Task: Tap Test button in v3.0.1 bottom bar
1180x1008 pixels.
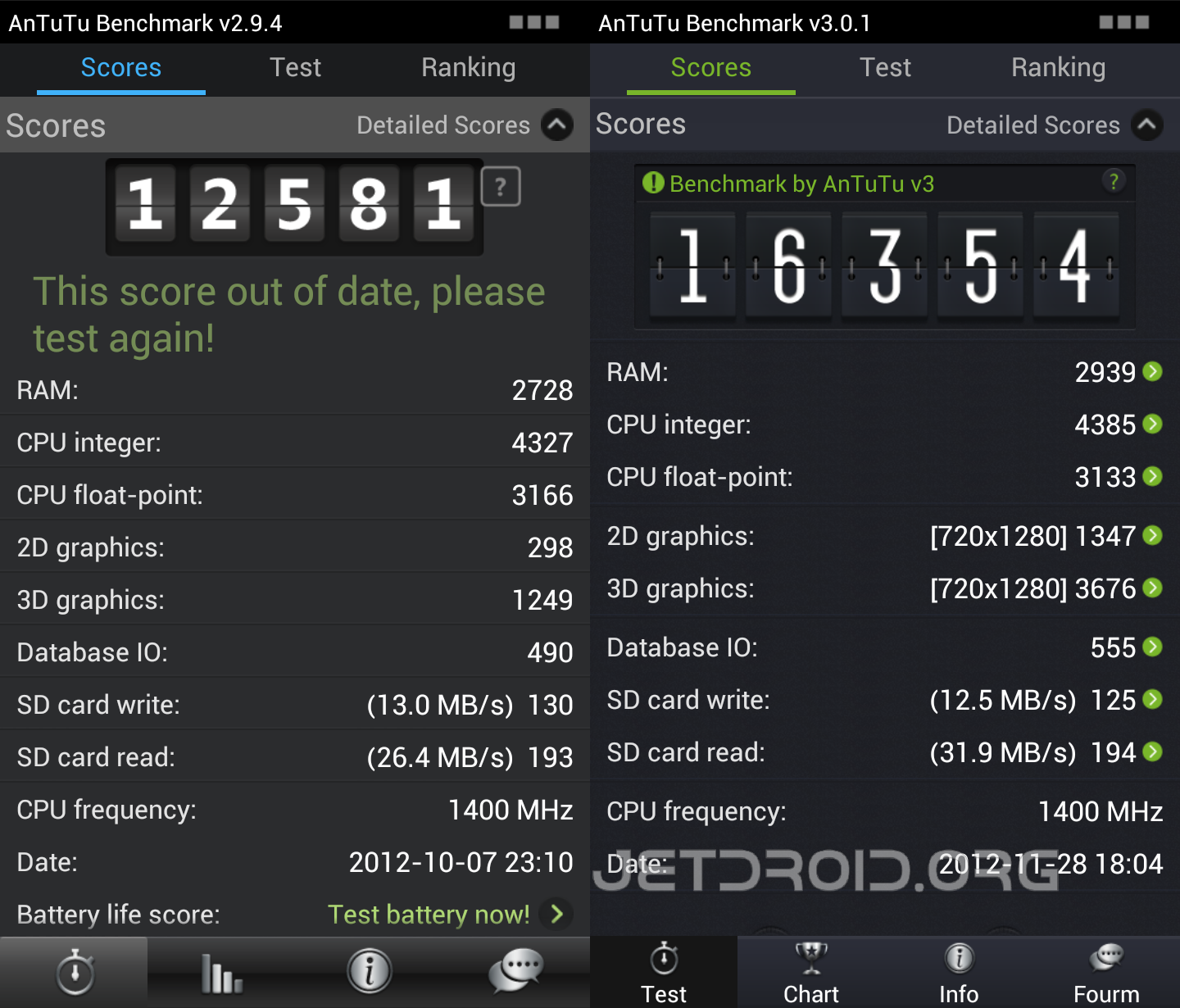Action: click(x=664, y=973)
